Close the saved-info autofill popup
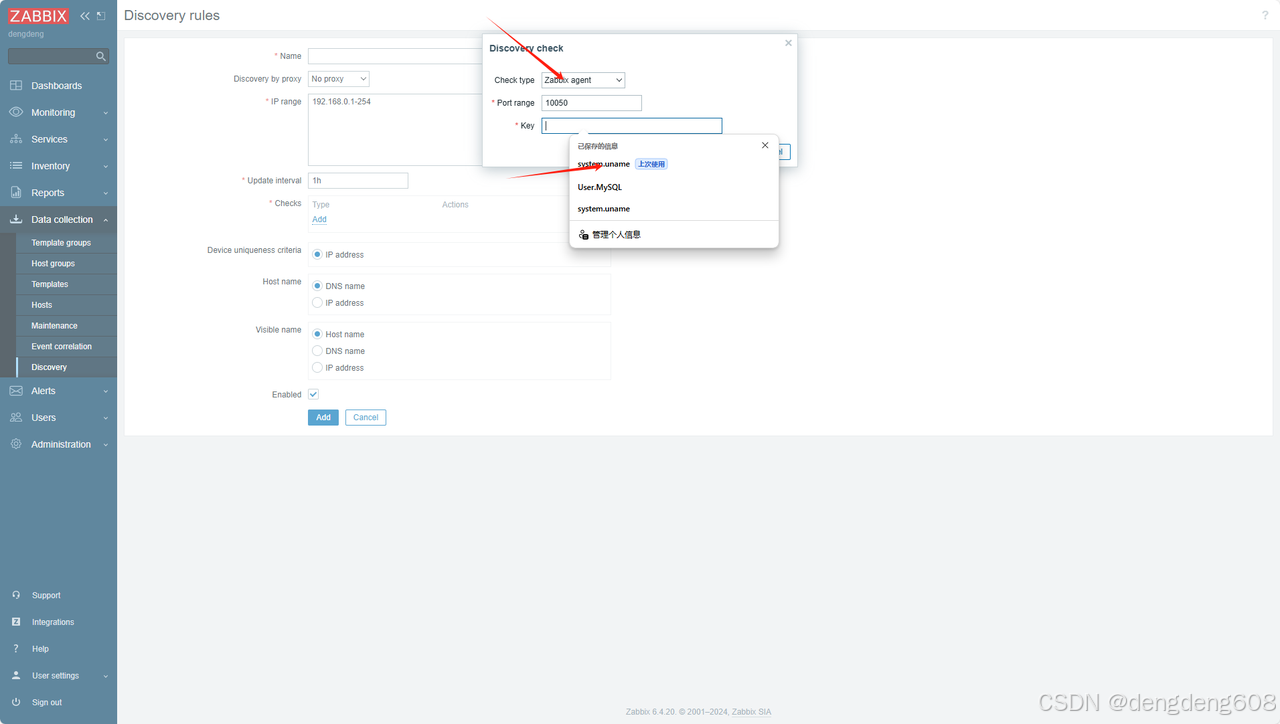The width and height of the screenshot is (1280, 724). tap(765, 145)
